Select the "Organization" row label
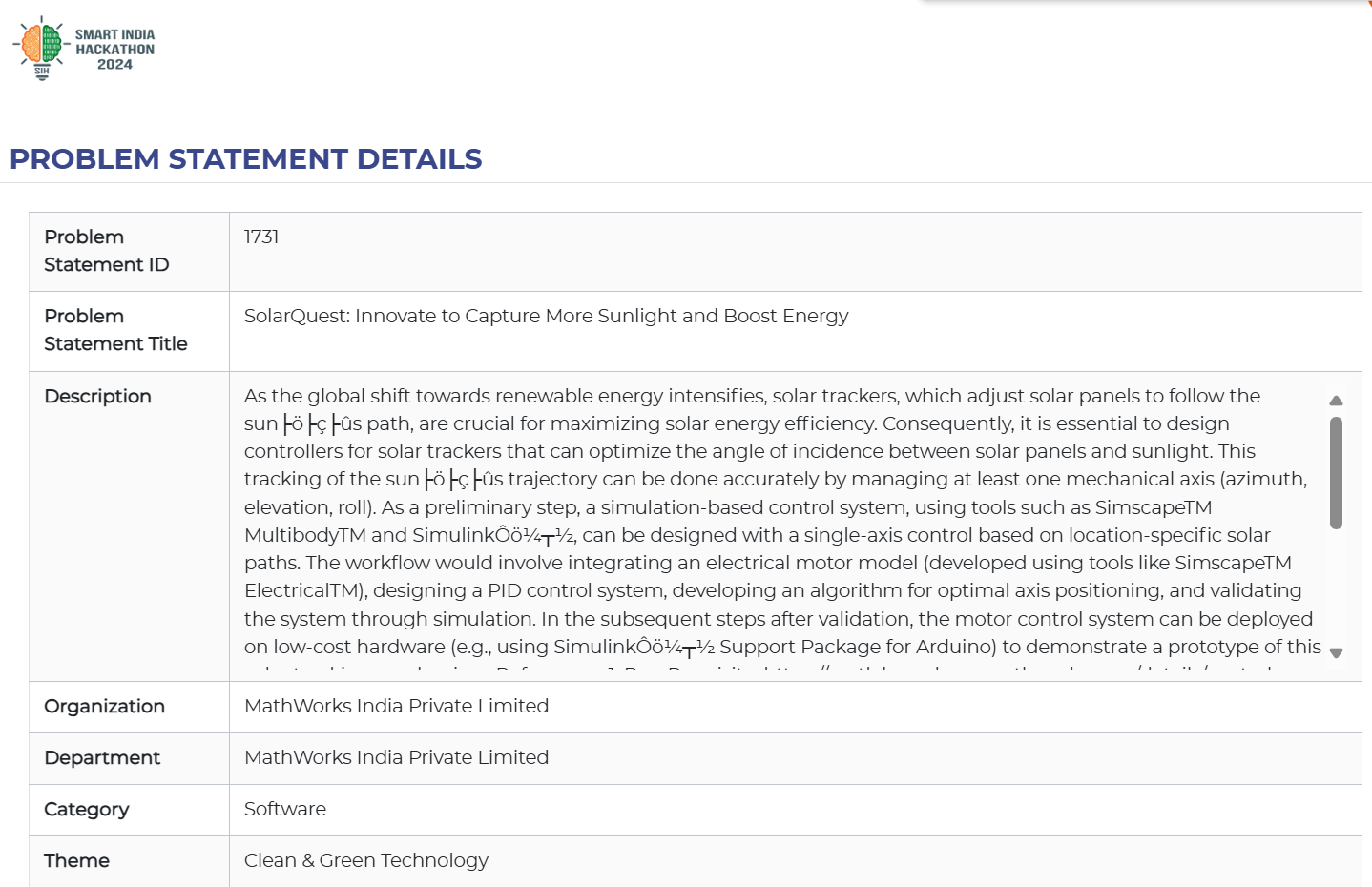Viewport: 1372px width, 887px height. point(104,706)
